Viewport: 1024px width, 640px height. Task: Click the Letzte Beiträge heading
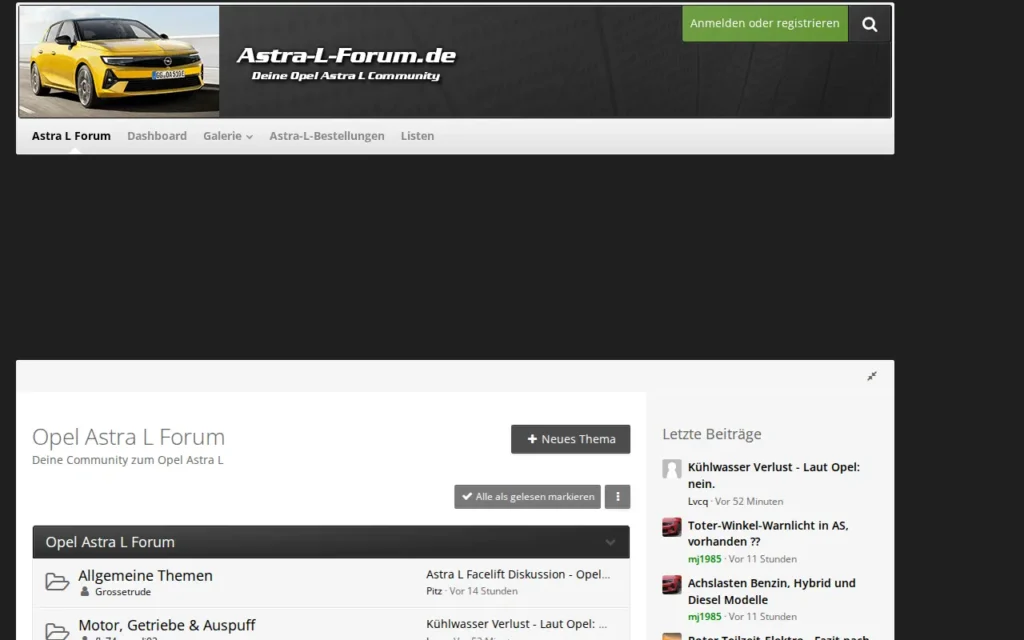(712, 434)
